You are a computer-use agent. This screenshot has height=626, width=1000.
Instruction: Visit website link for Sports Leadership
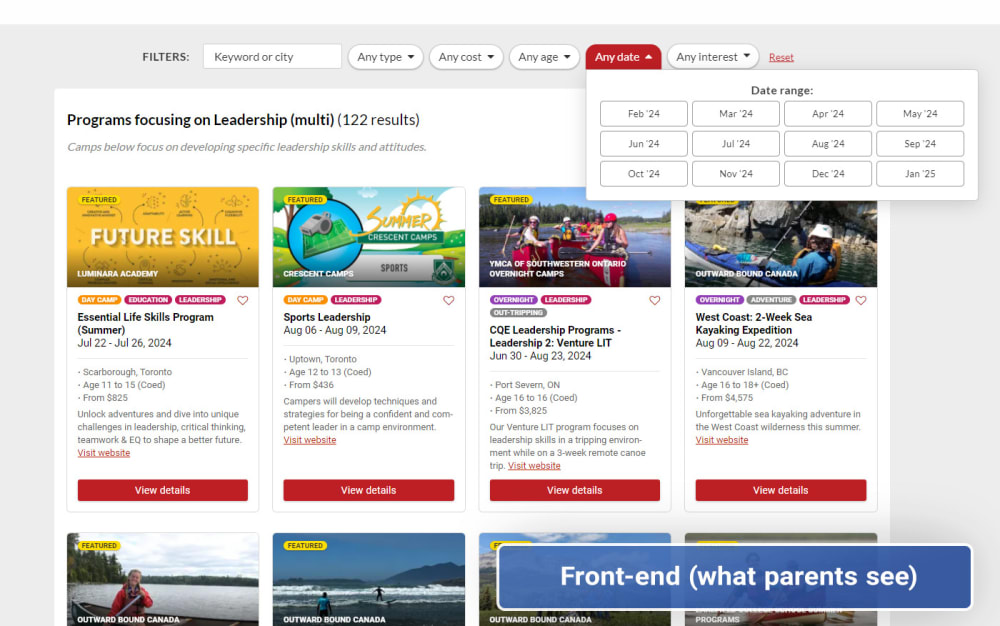[x=310, y=440]
